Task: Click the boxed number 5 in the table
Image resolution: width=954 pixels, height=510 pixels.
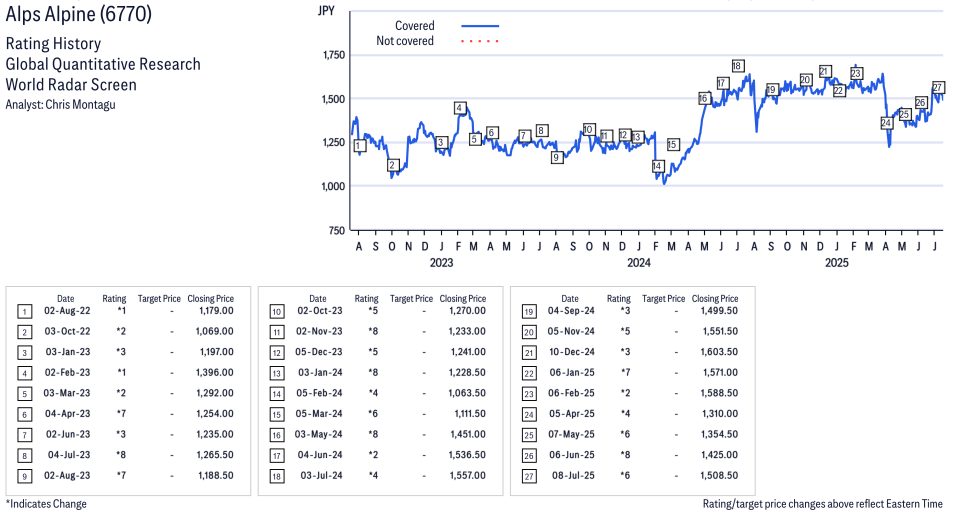Action: [x=24, y=394]
